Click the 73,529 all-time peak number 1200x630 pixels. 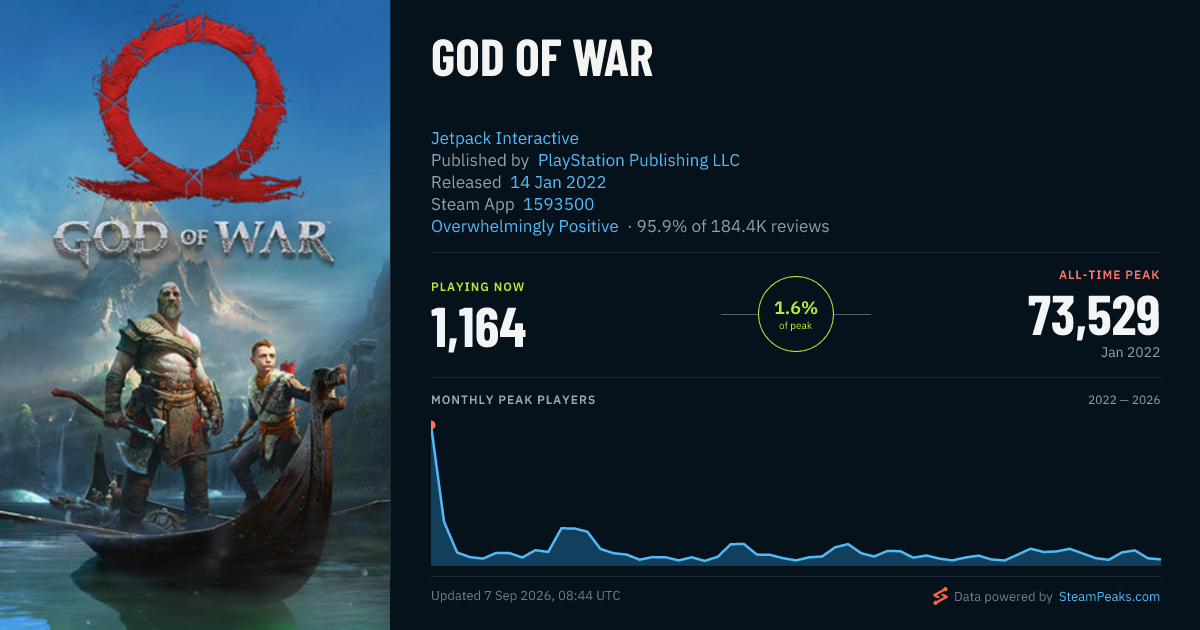pos(1094,316)
